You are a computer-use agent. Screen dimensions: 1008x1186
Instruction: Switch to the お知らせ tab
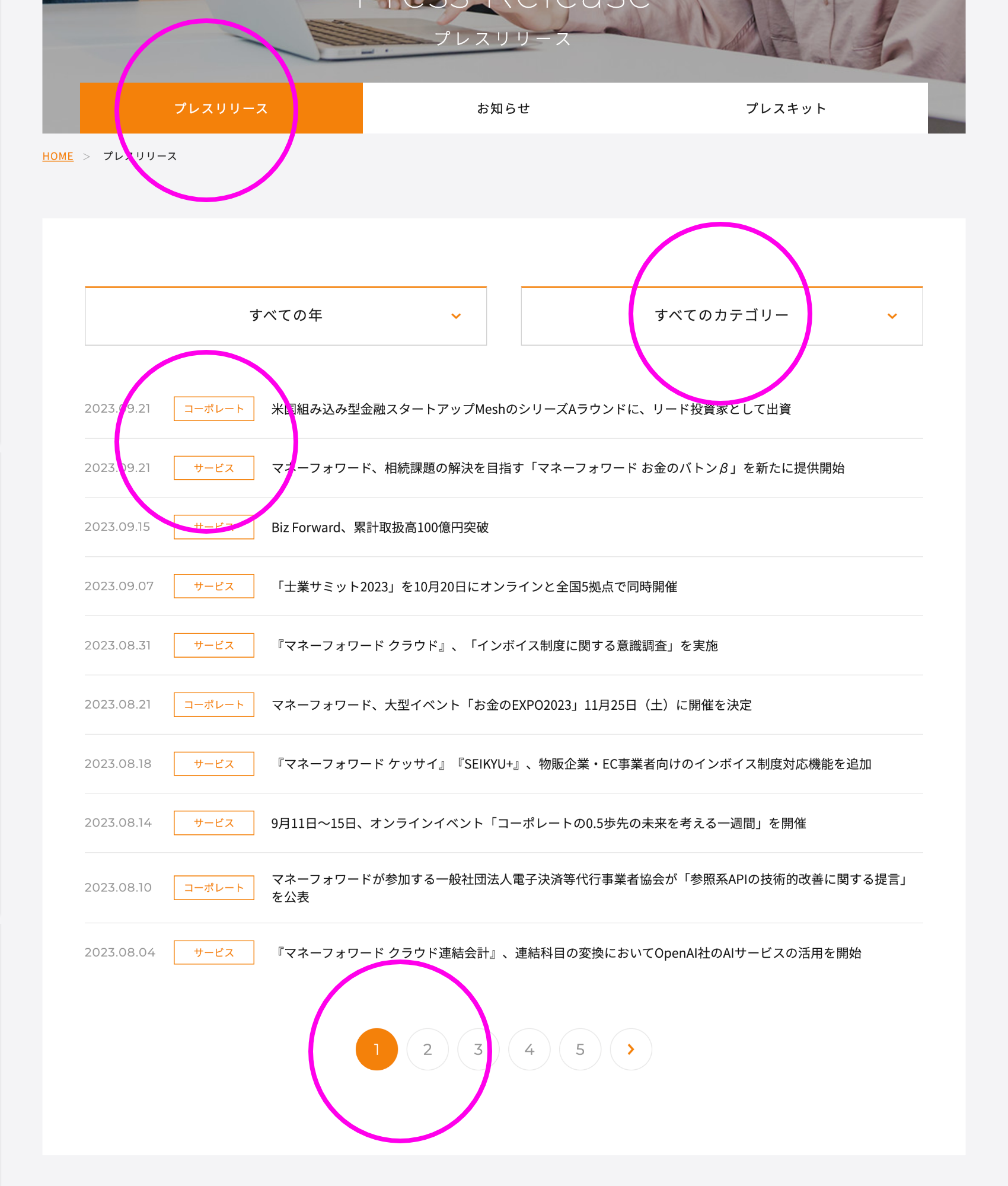click(504, 108)
